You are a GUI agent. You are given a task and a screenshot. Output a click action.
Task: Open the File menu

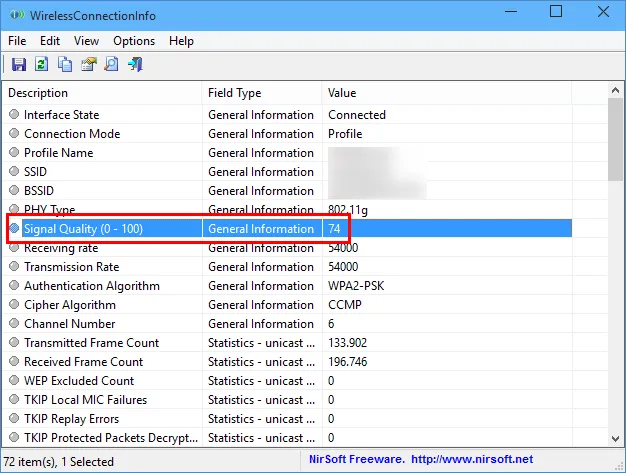(17, 41)
